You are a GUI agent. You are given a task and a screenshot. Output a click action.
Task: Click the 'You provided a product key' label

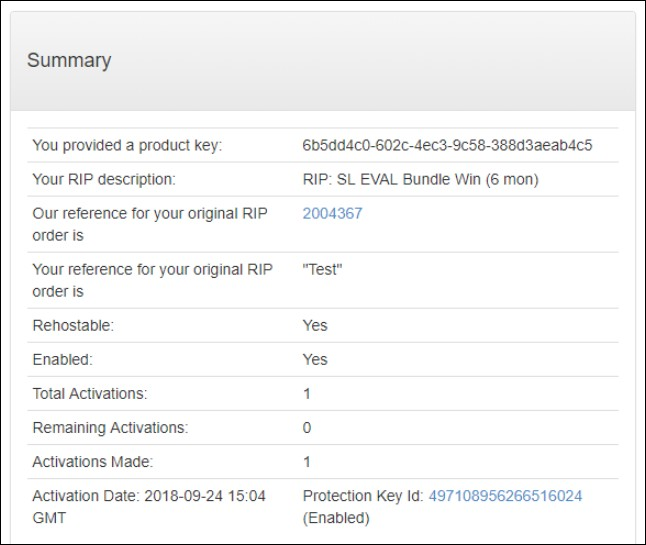(127, 145)
